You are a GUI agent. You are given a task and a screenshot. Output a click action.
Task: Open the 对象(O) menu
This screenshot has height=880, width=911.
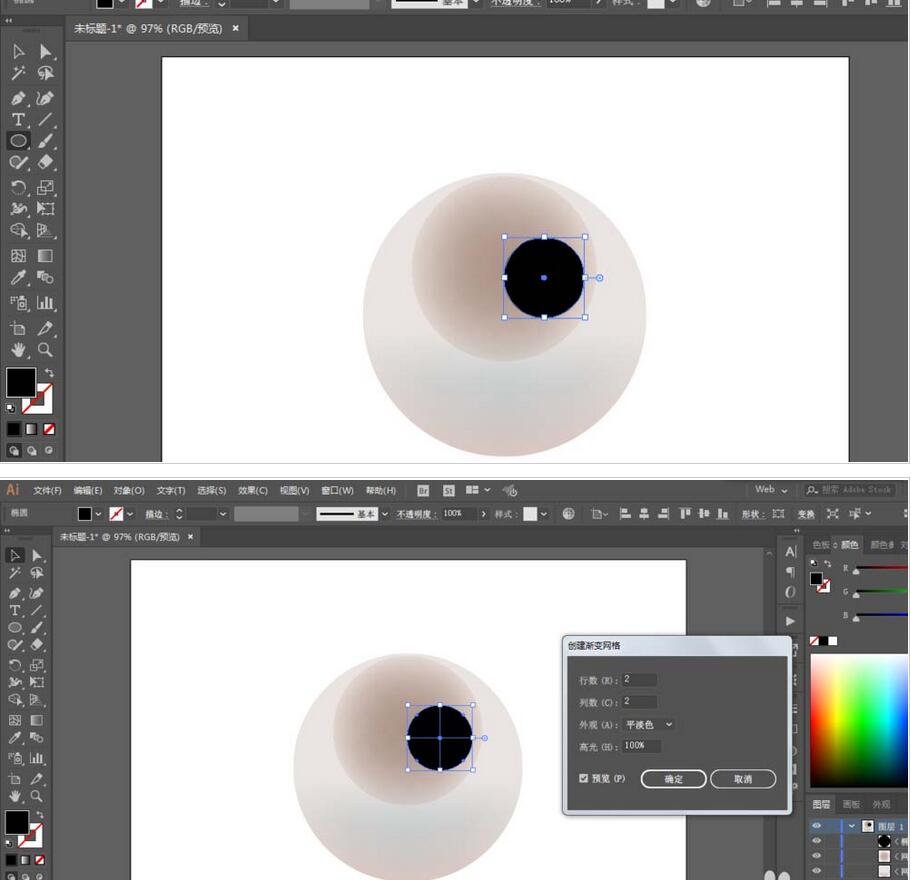tap(129, 491)
